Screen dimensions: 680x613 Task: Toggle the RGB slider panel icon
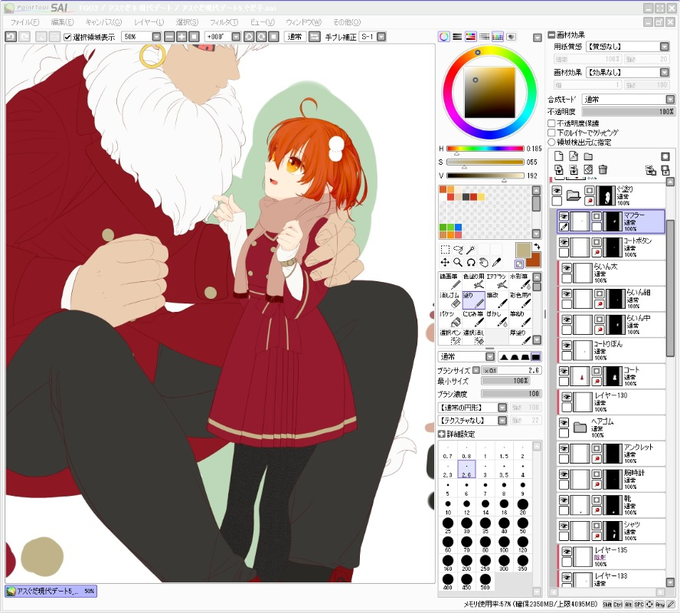[x=457, y=37]
